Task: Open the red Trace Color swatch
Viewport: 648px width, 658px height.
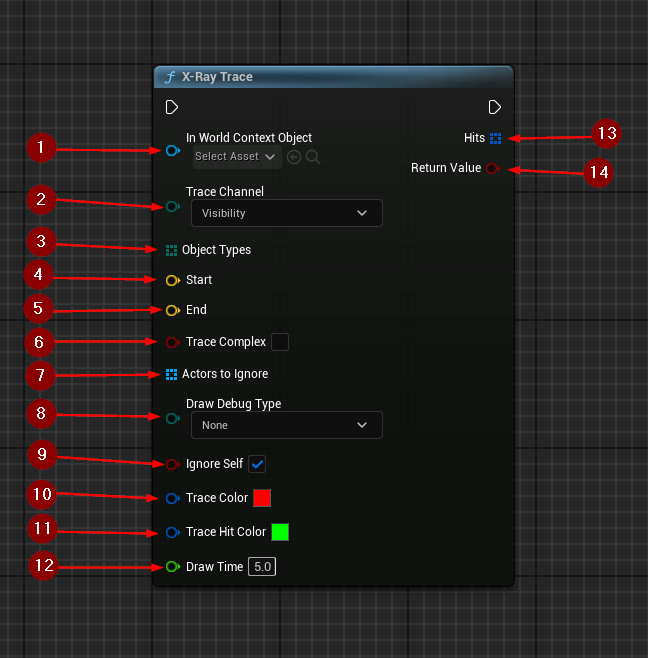Action: [x=262, y=498]
